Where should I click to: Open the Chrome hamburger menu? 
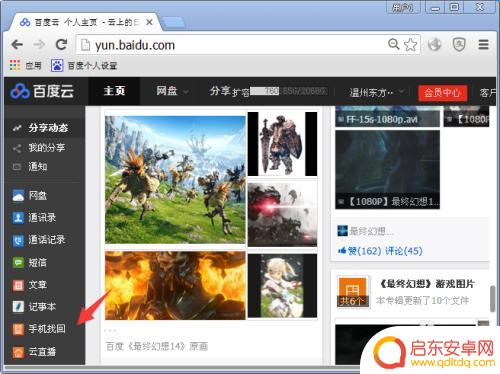[x=483, y=44]
